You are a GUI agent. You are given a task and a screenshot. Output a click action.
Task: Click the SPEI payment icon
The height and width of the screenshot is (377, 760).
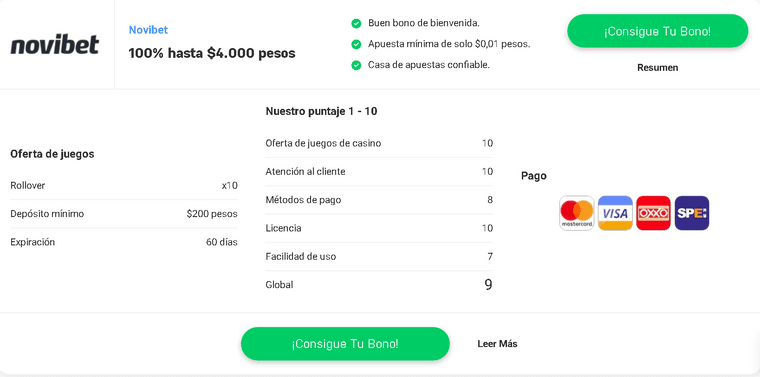(x=692, y=213)
